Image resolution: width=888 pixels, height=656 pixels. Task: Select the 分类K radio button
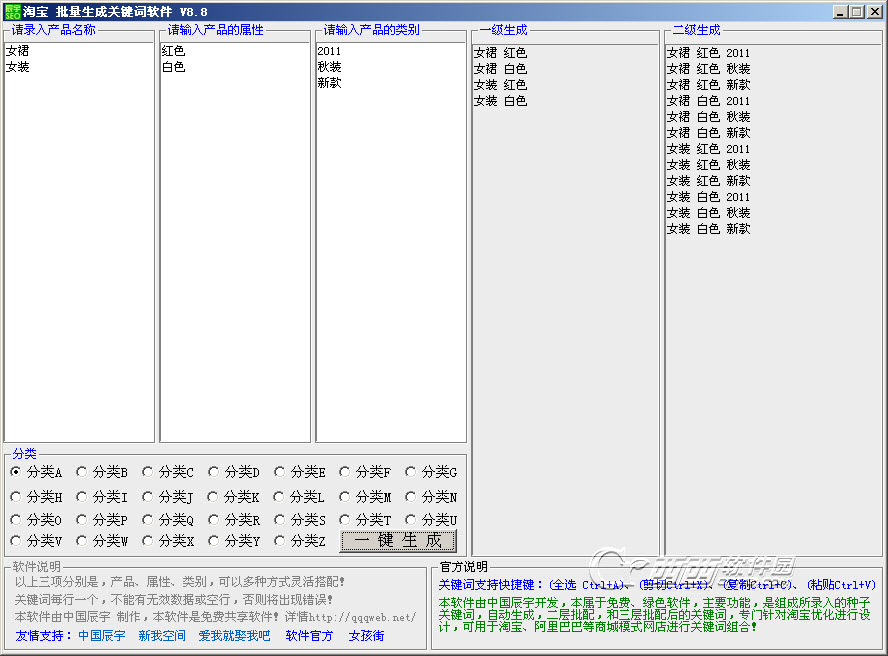pyautogui.click(x=214, y=496)
